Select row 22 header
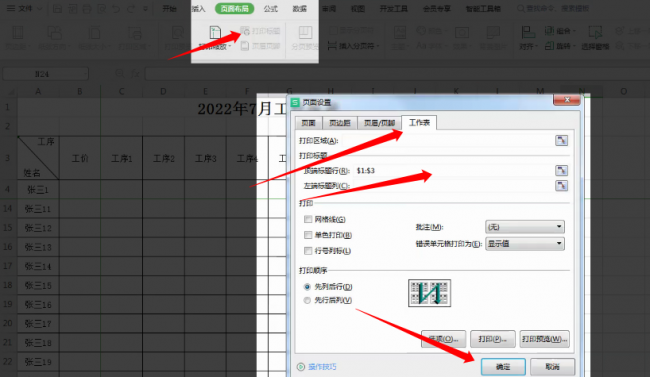The width and height of the screenshot is (650, 377). (8, 362)
